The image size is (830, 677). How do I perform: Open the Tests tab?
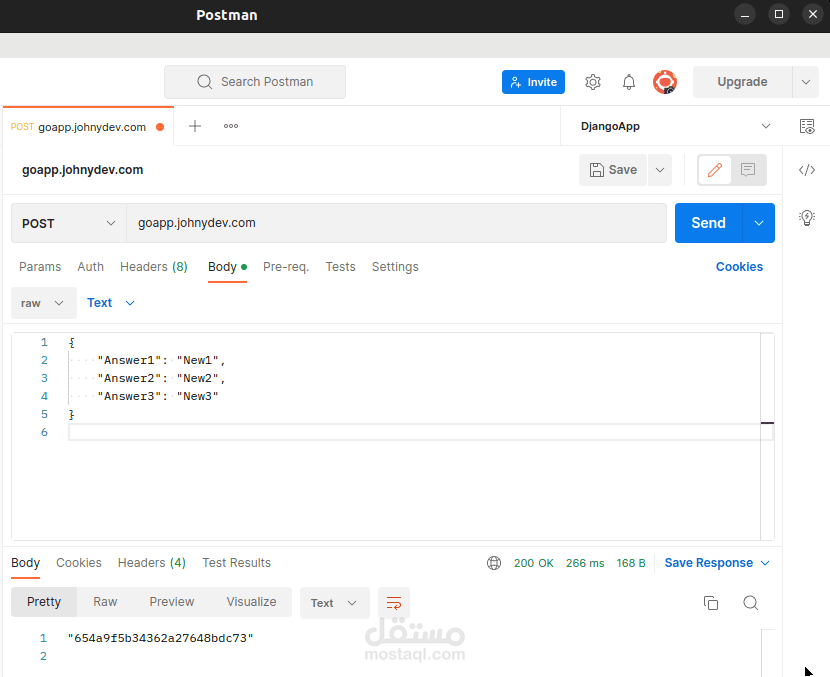coord(340,267)
